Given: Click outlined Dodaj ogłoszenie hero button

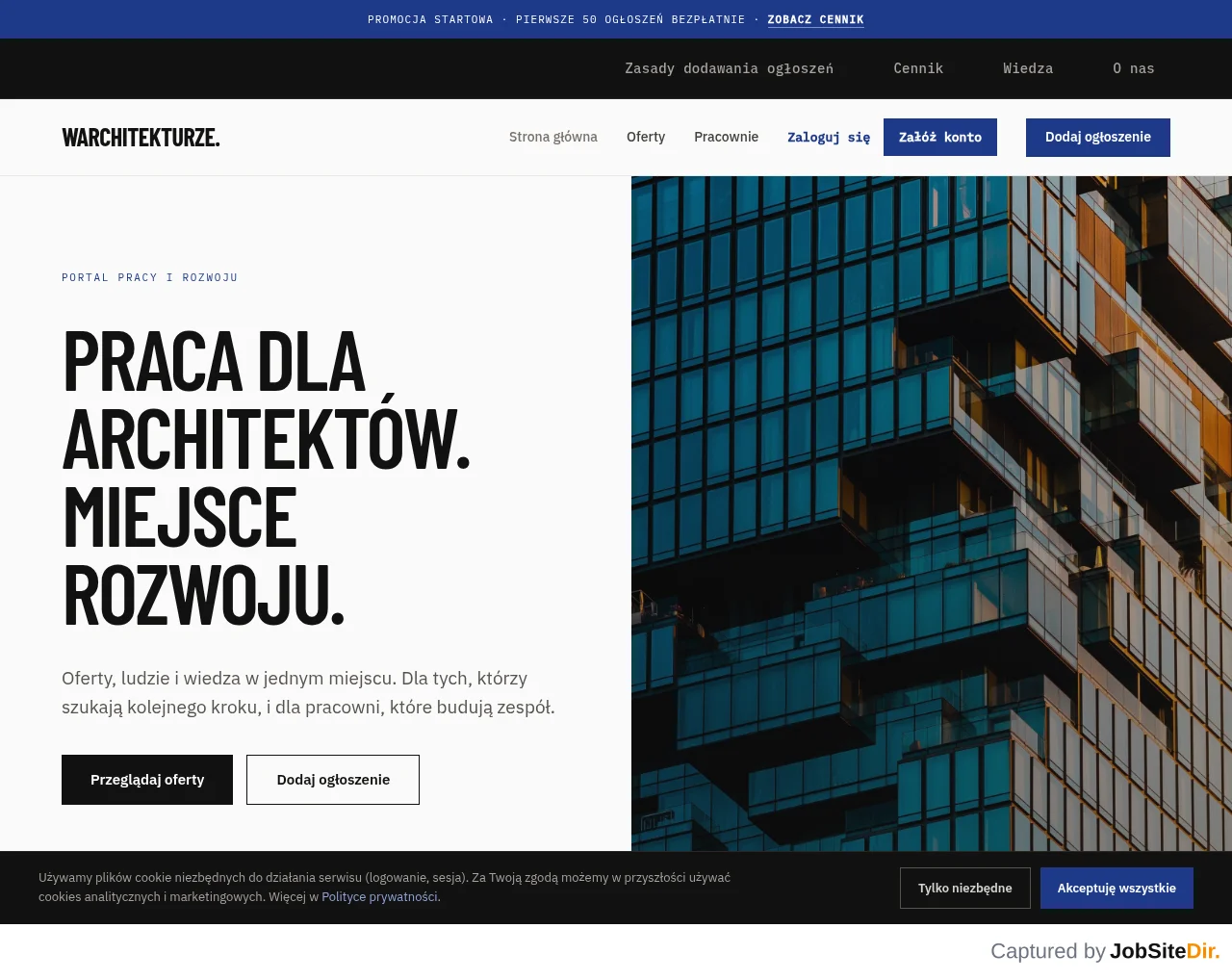Looking at the screenshot, I should [x=333, y=780].
